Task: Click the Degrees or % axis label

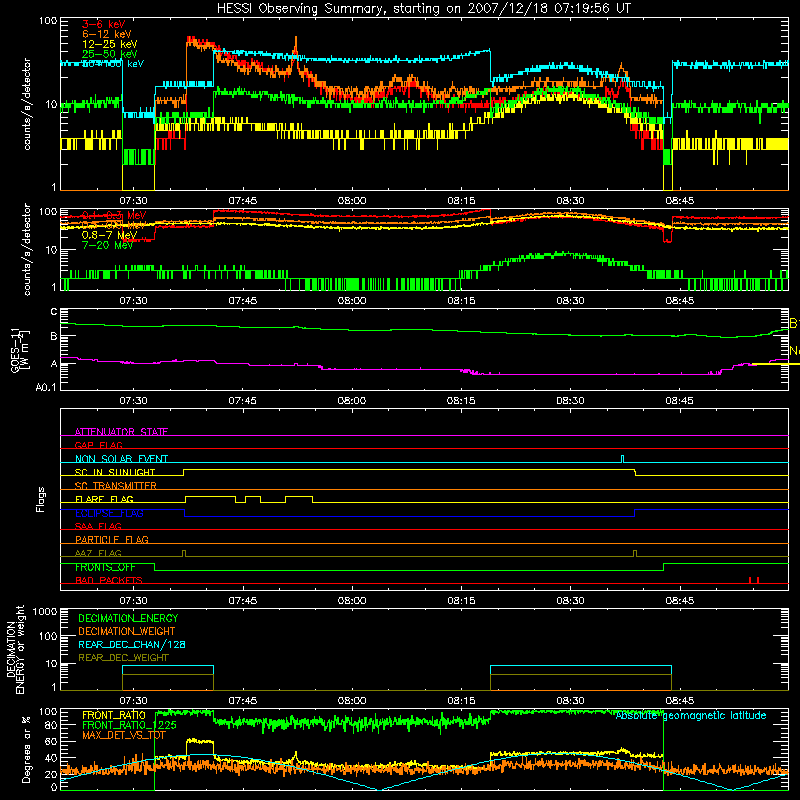Action: pyautogui.click(x=26, y=750)
